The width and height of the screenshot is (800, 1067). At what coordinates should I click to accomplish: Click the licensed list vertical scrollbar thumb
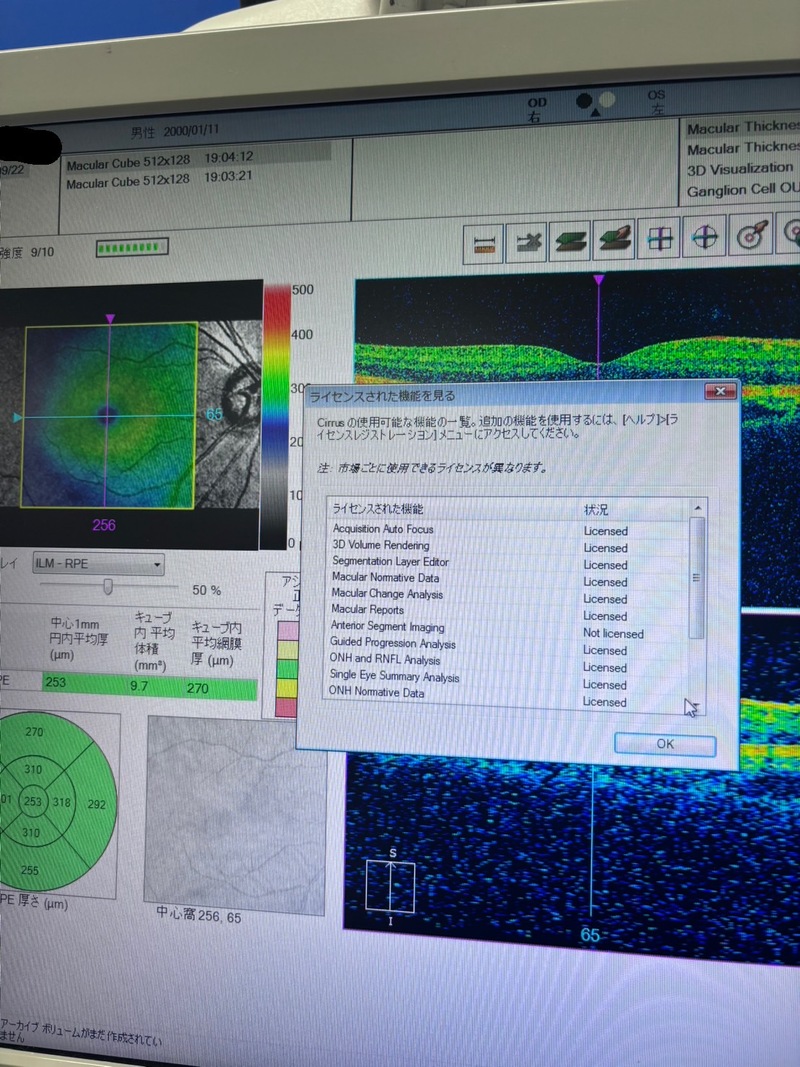pyautogui.click(x=697, y=575)
